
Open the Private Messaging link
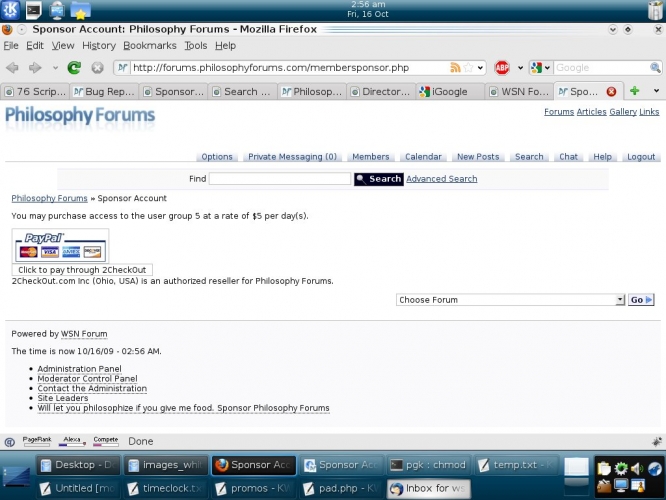tap(292, 157)
